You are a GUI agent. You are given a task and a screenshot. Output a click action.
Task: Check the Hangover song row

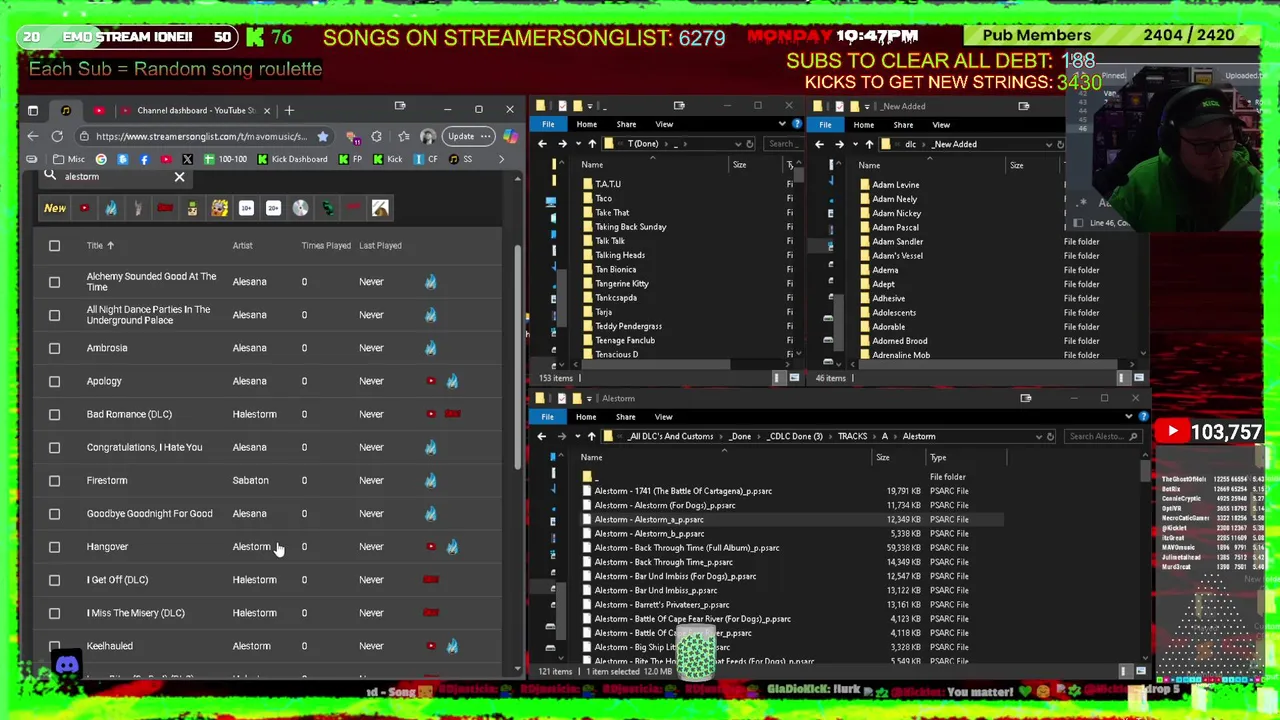(55, 547)
